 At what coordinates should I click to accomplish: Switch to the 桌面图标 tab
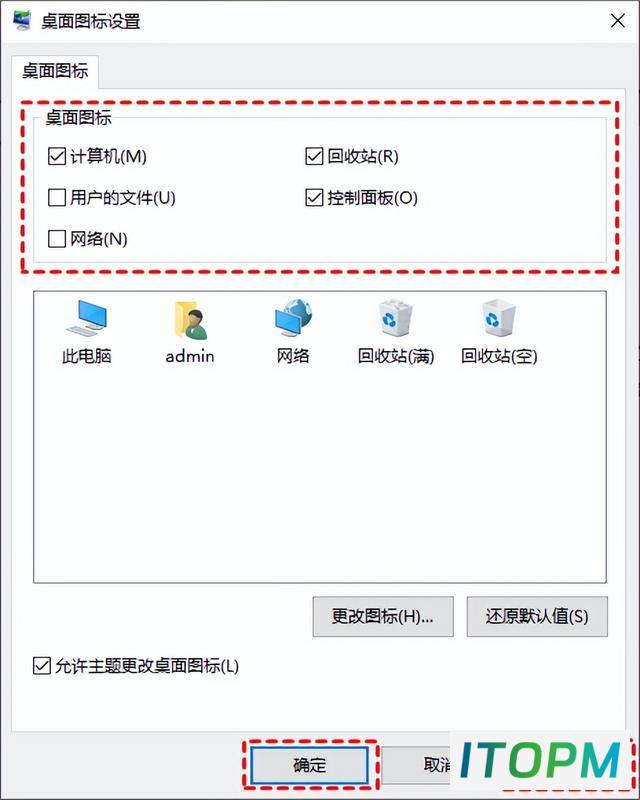[55, 71]
